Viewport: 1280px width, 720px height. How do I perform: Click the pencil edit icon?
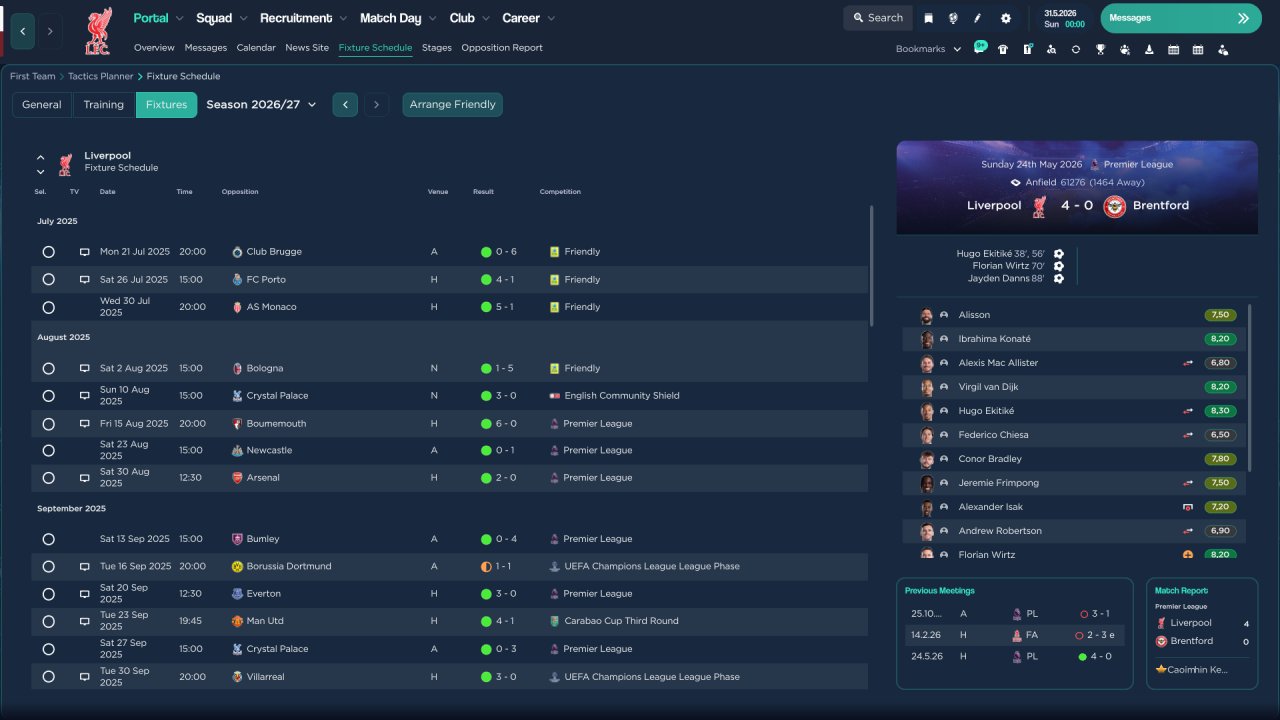978,18
